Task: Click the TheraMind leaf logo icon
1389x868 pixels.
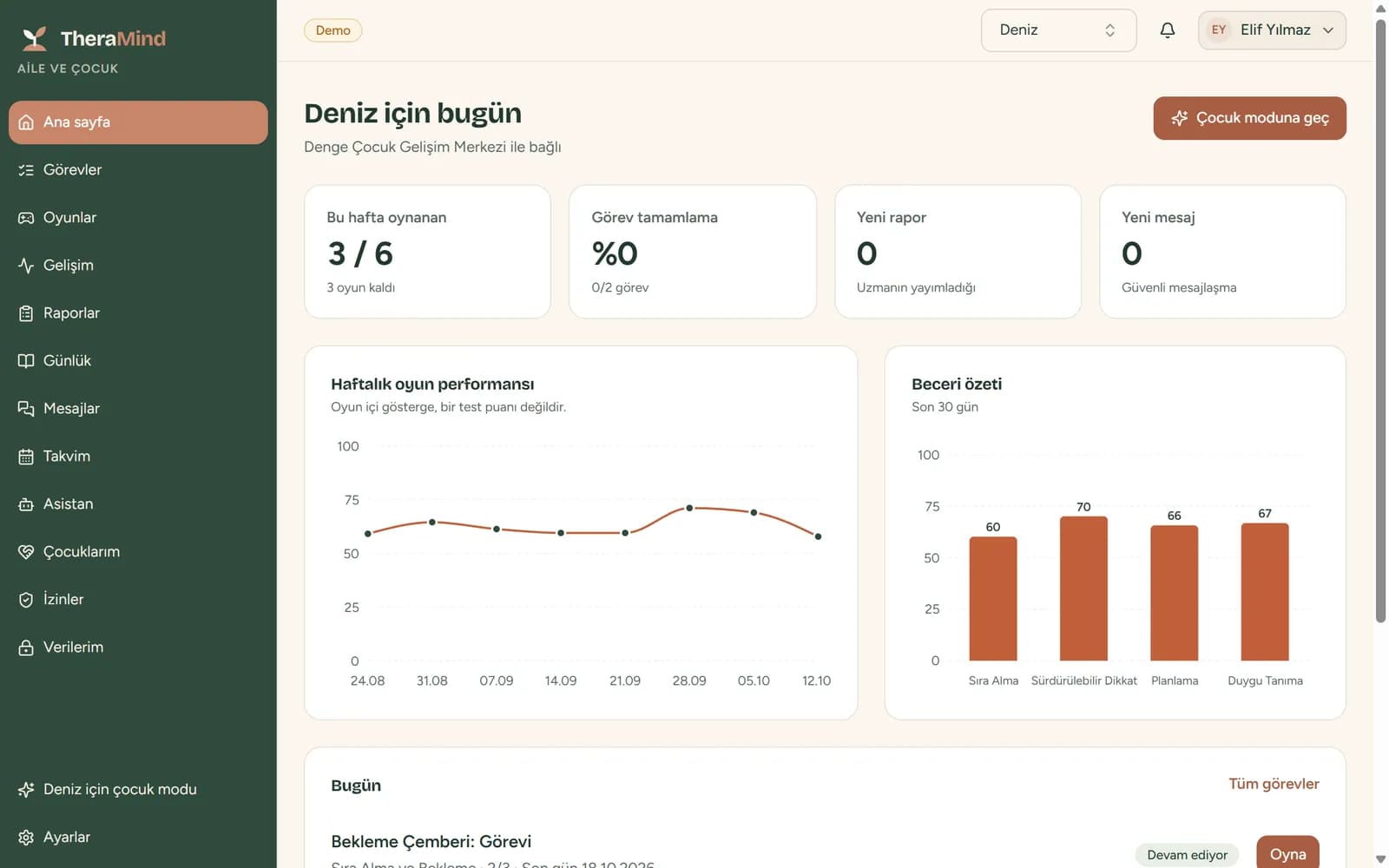Action: click(x=35, y=38)
